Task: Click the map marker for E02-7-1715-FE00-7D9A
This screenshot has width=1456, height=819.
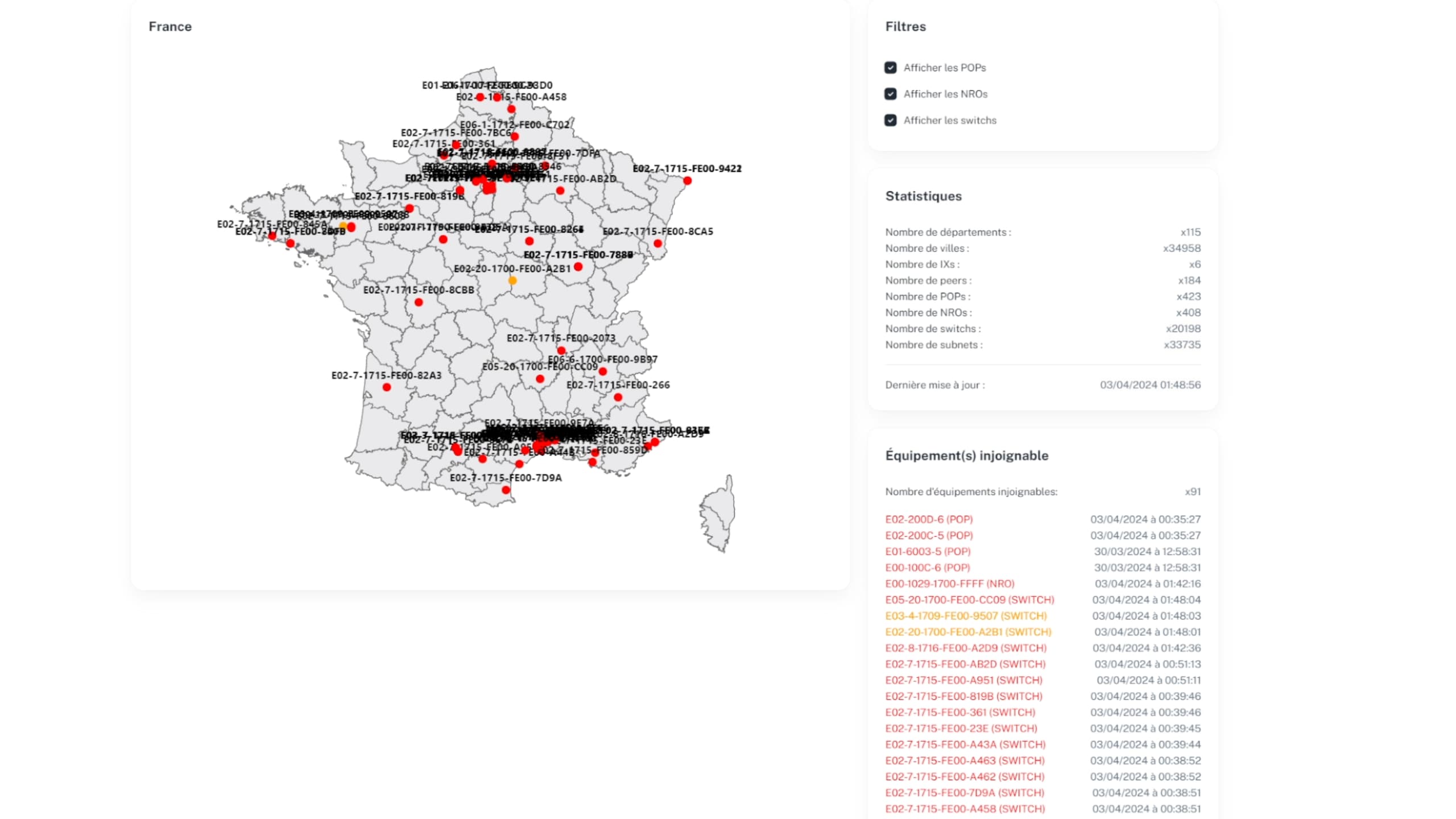Action: (x=506, y=490)
